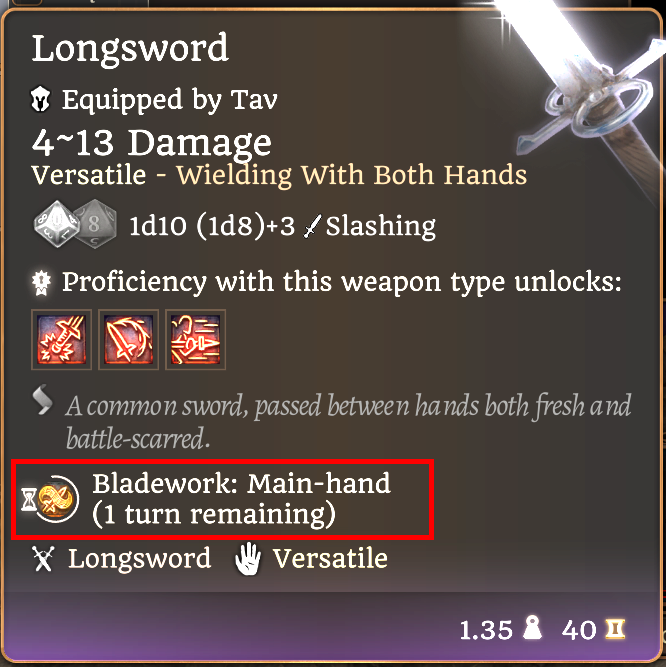The width and height of the screenshot is (666, 667).
Task: Click the crossed swords Longsword type icon
Action: [x=43, y=559]
